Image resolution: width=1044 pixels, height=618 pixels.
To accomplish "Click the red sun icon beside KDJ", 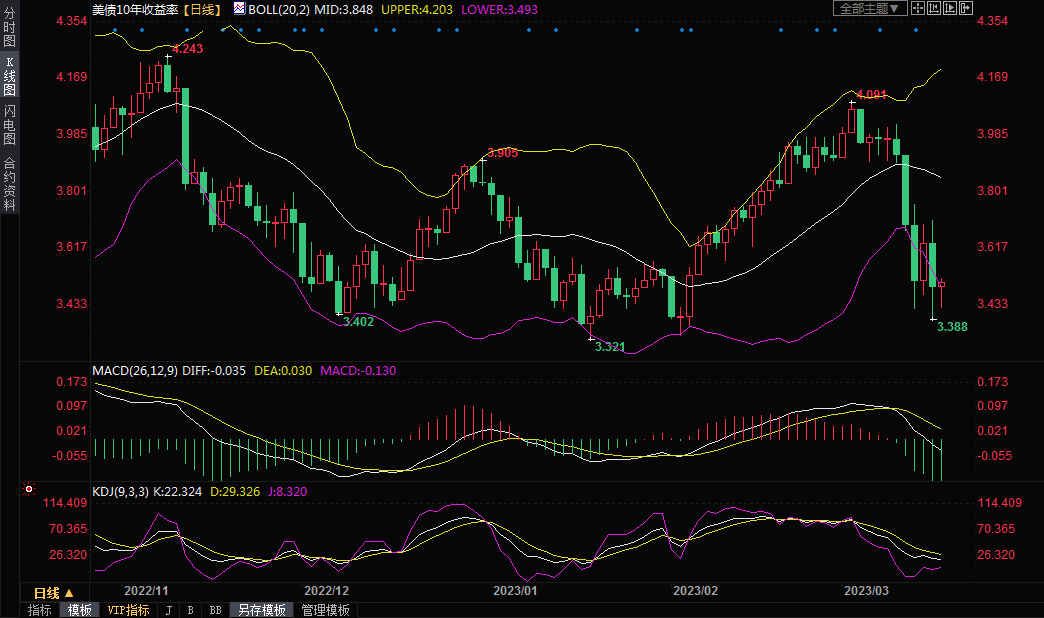I will click(28, 490).
